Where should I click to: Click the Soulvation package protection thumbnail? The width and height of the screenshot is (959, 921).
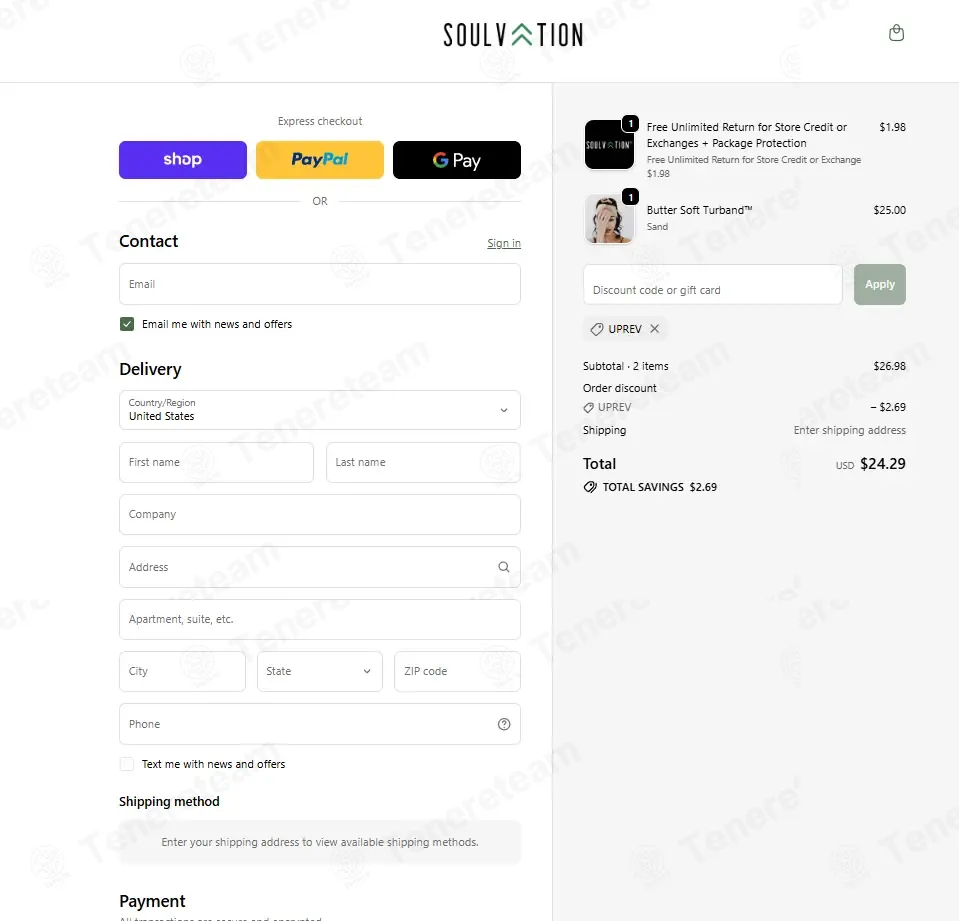click(609, 144)
